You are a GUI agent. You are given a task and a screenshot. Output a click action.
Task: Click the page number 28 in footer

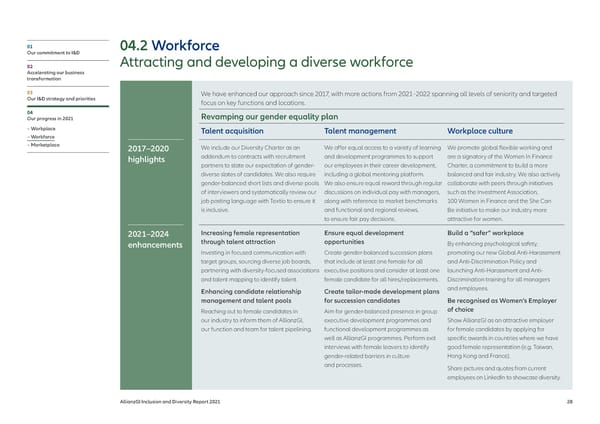pos(568,401)
